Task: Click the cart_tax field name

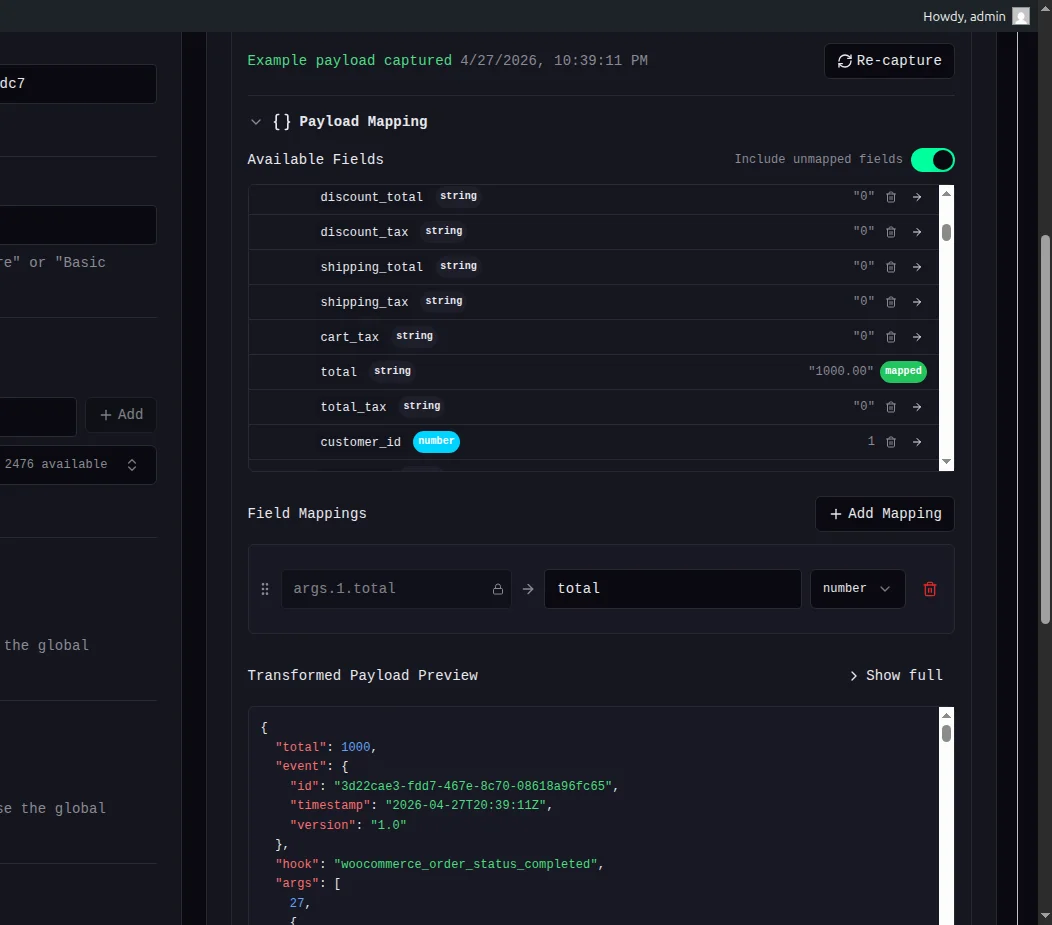Action: (x=350, y=337)
